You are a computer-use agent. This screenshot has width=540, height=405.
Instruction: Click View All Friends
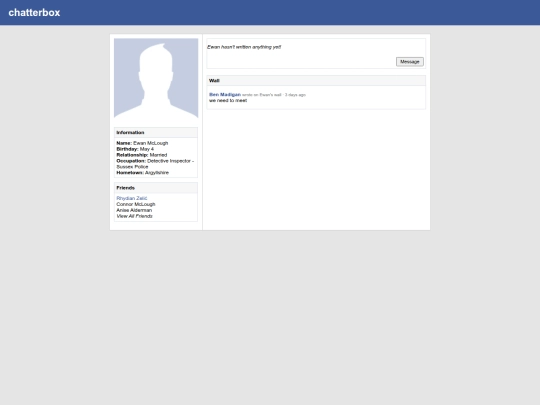134,216
